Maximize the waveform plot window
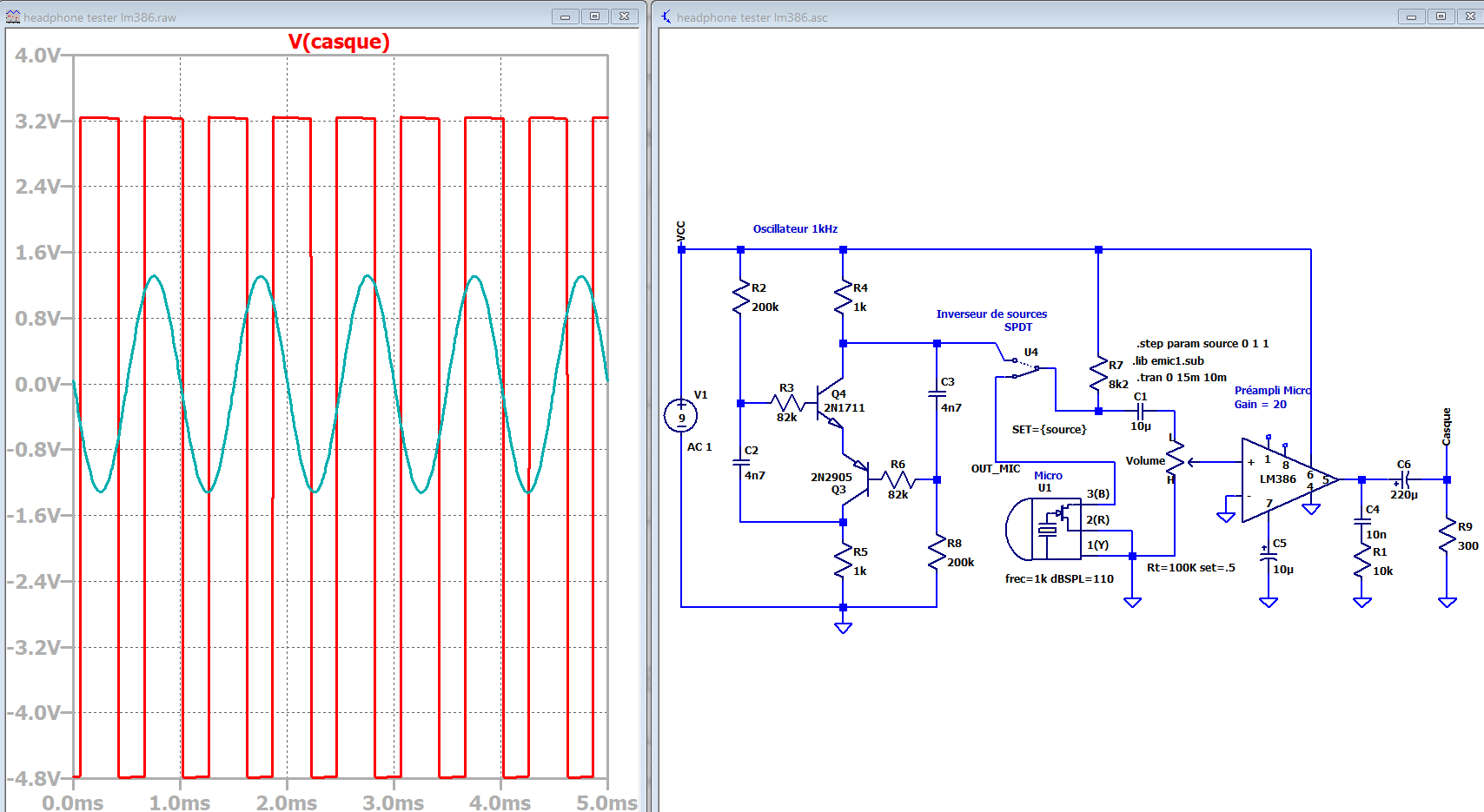1484x812 pixels. pyautogui.click(x=595, y=17)
